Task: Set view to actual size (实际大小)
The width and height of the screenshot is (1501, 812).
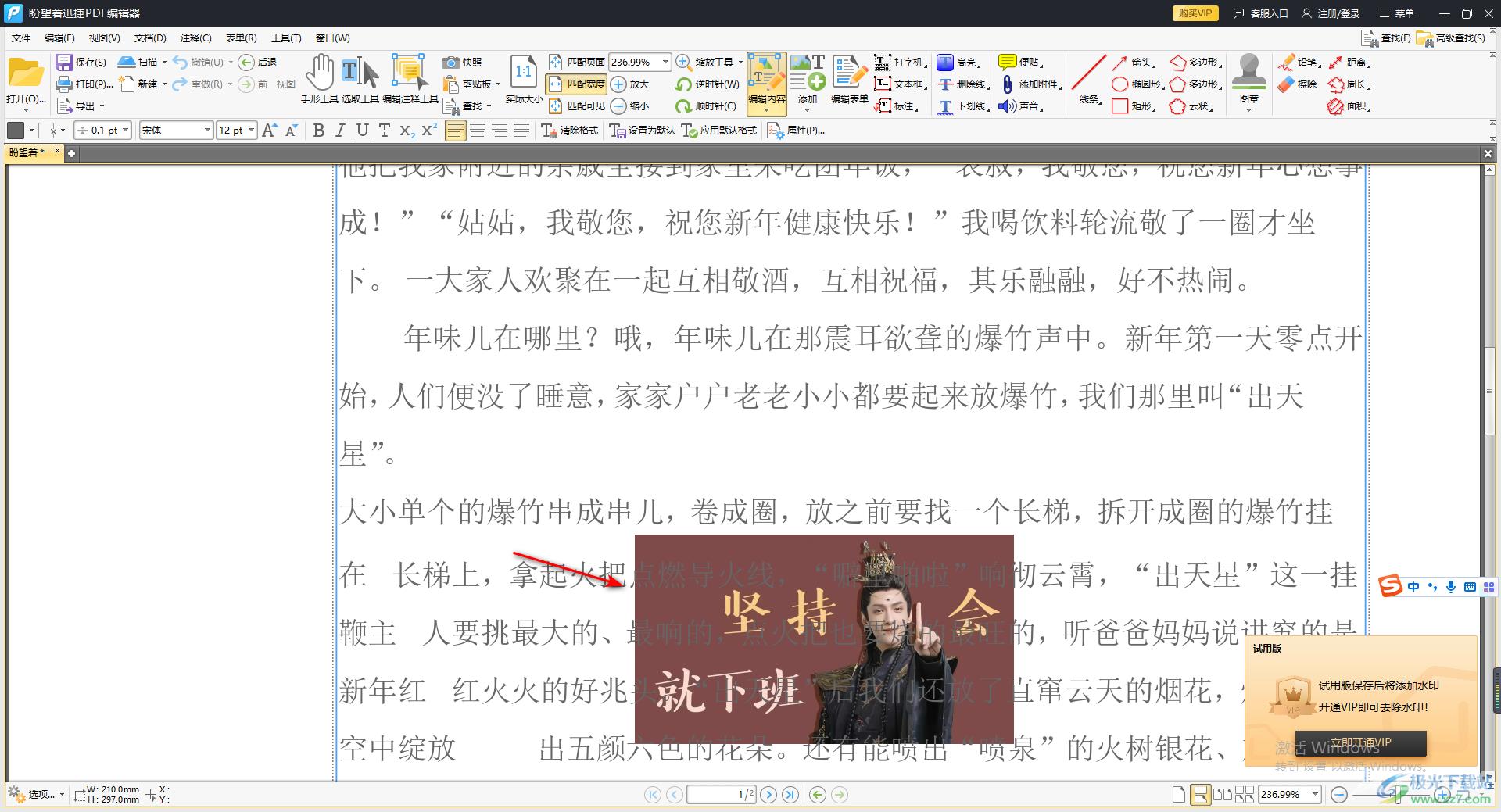Action: pyautogui.click(x=523, y=79)
